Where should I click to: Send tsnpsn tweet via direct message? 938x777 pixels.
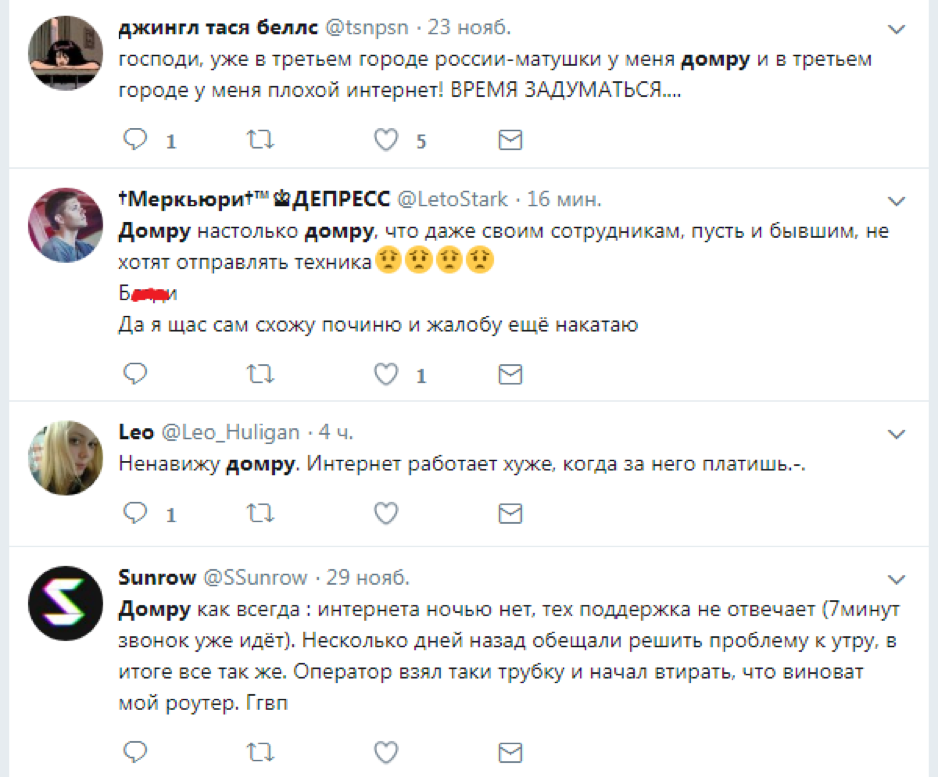point(510,140)
